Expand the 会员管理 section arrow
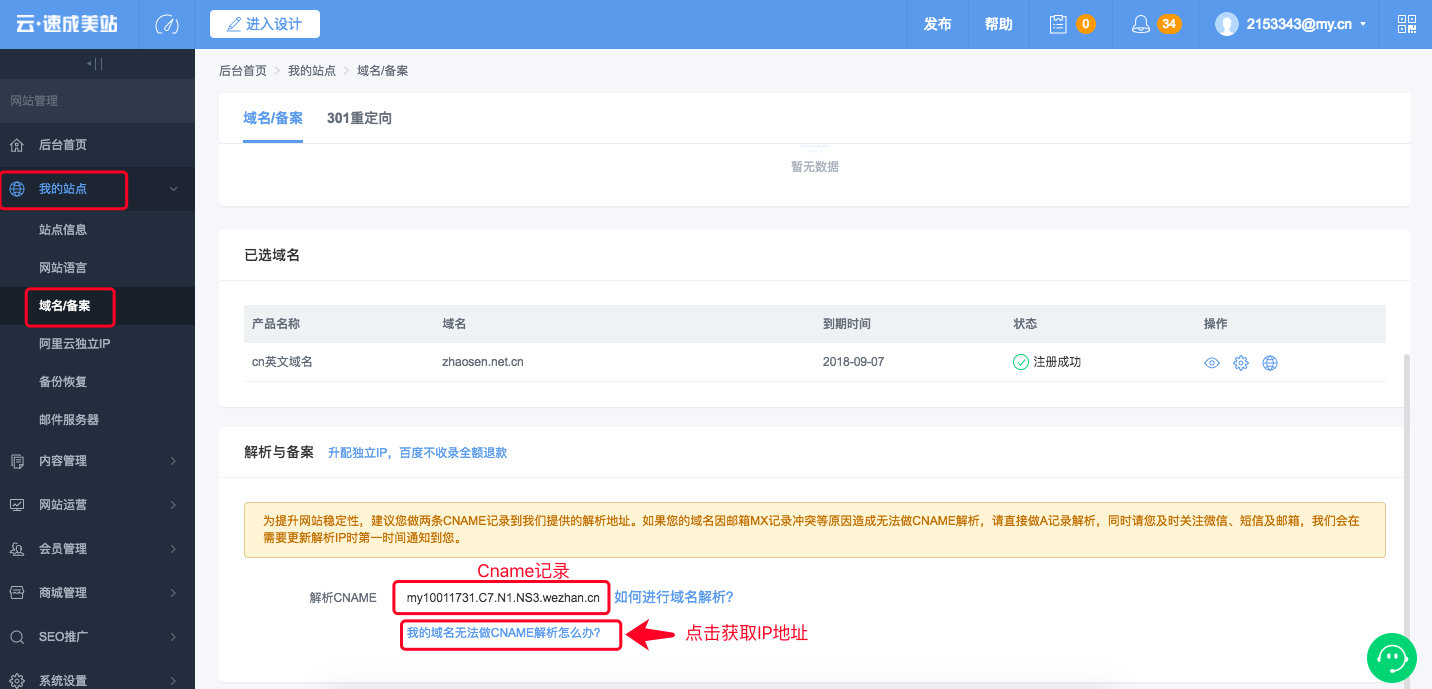The width and height of the screenshot is (1432, 689). pyautogui.click(x=174, y=549)
